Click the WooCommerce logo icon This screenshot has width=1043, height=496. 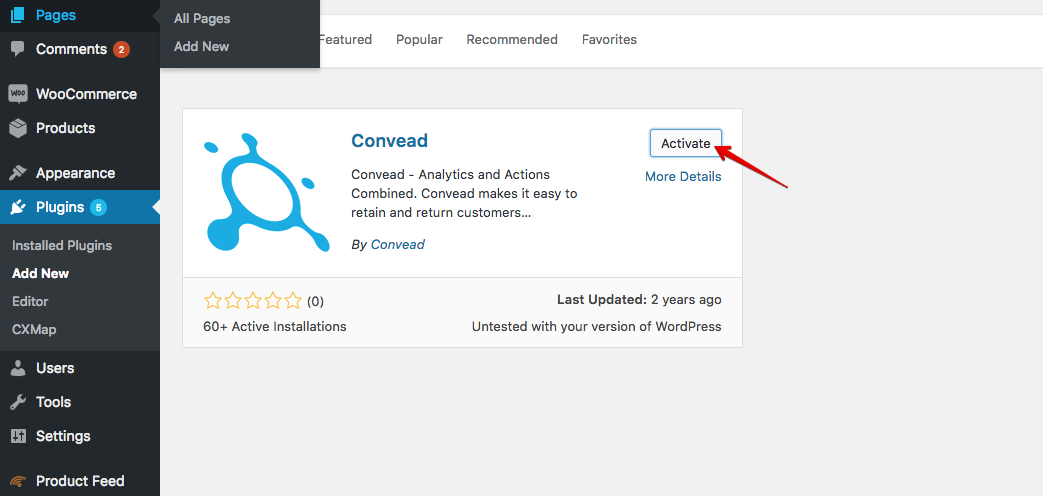18,94
